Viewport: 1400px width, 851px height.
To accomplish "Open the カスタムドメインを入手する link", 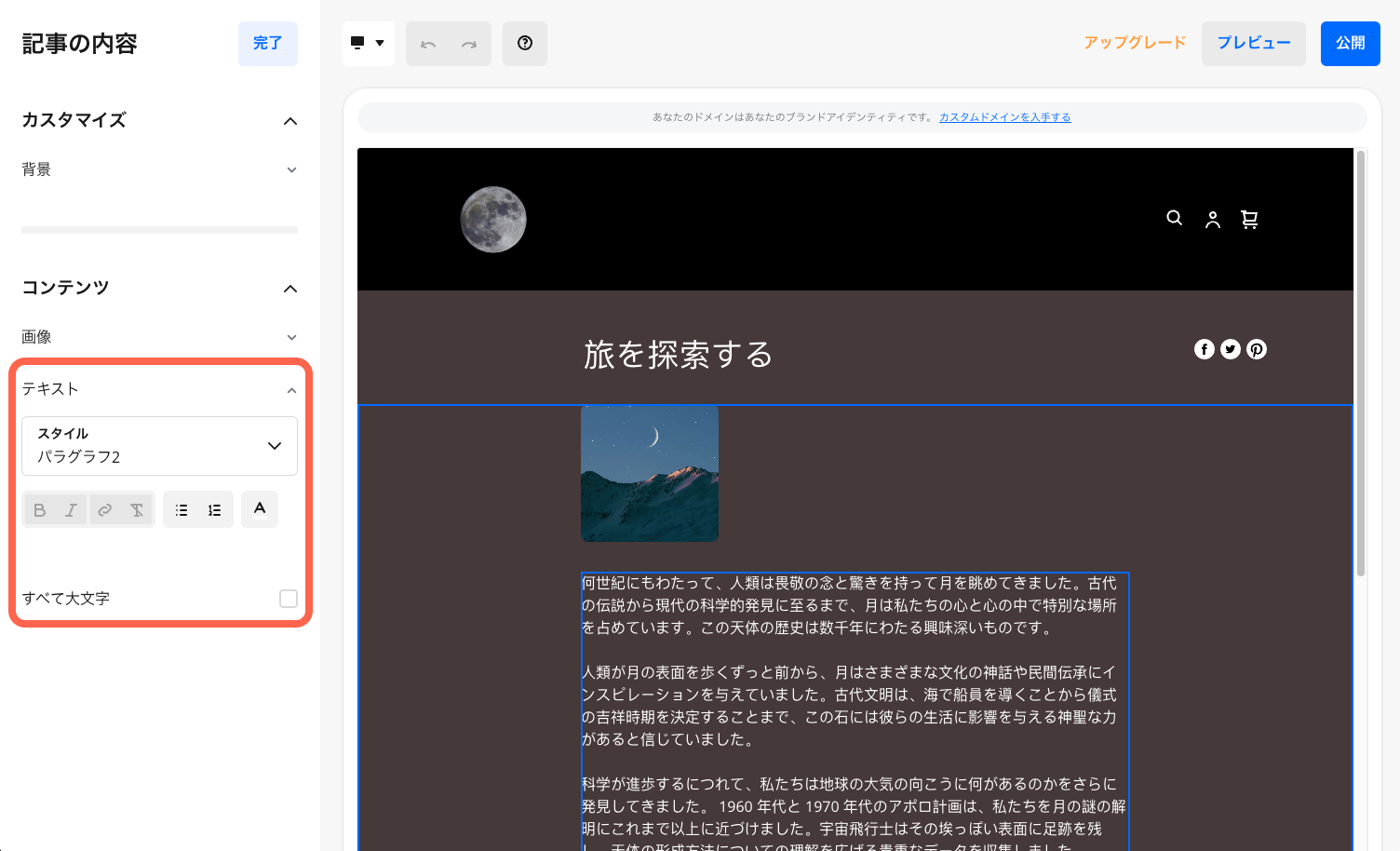I will coord(1004,117).
